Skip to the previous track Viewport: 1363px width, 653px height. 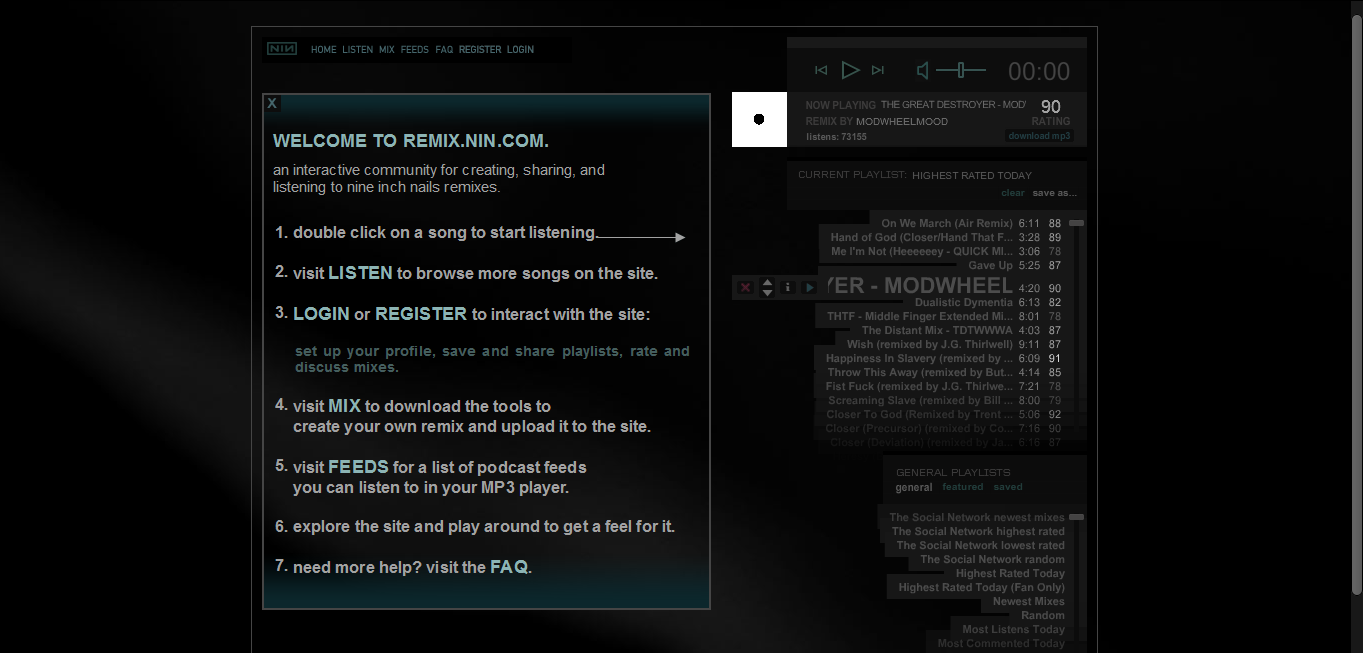[x=821, y=70]
